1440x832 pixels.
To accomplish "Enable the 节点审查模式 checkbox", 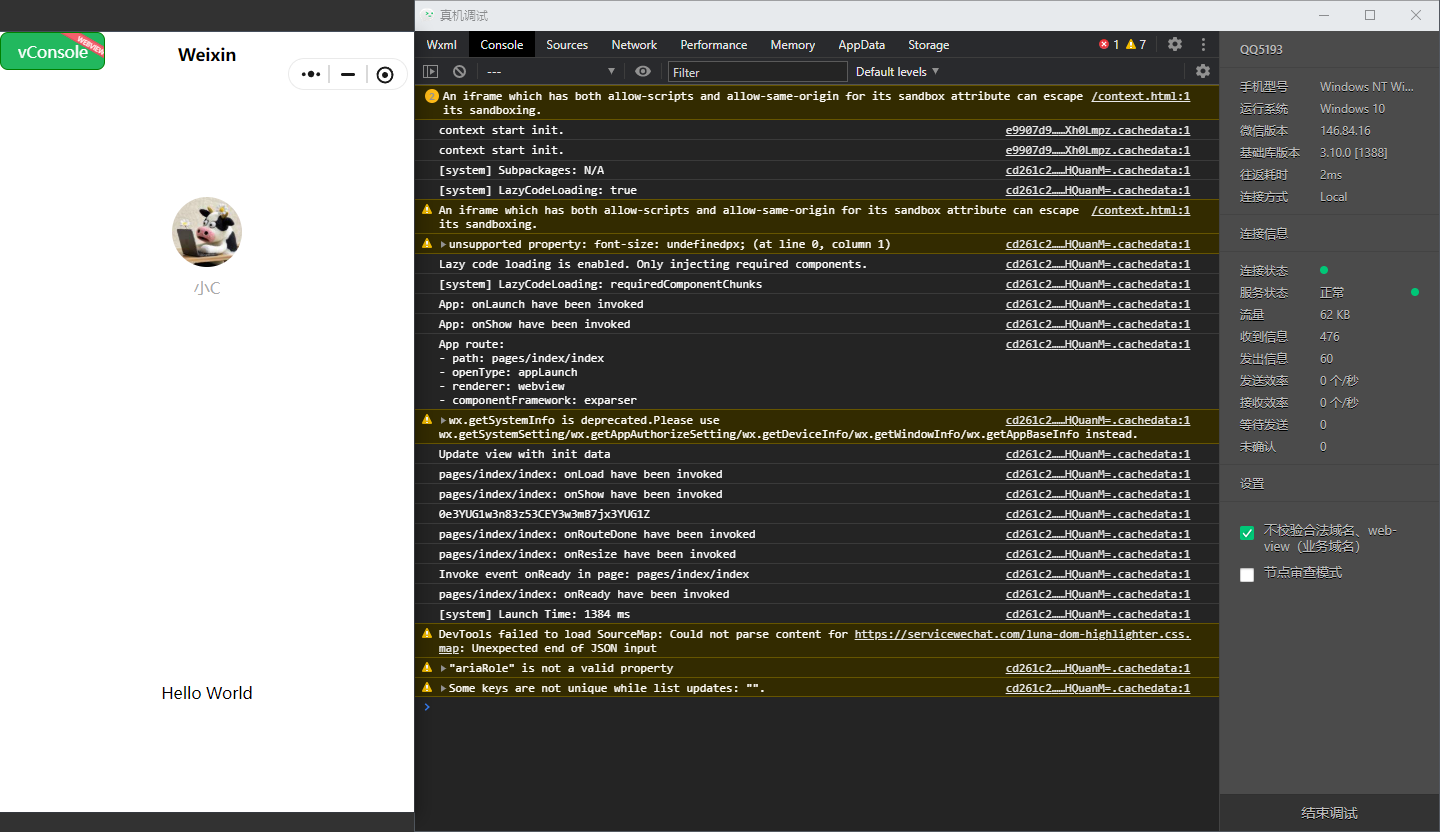I will tap(1247, 575).
